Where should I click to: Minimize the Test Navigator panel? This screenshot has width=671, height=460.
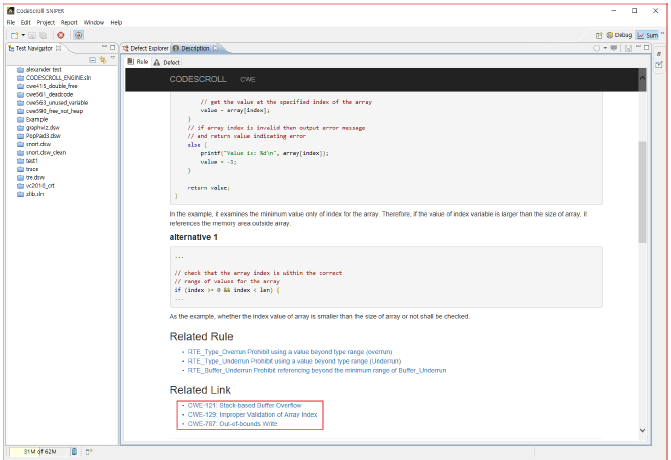104,47
